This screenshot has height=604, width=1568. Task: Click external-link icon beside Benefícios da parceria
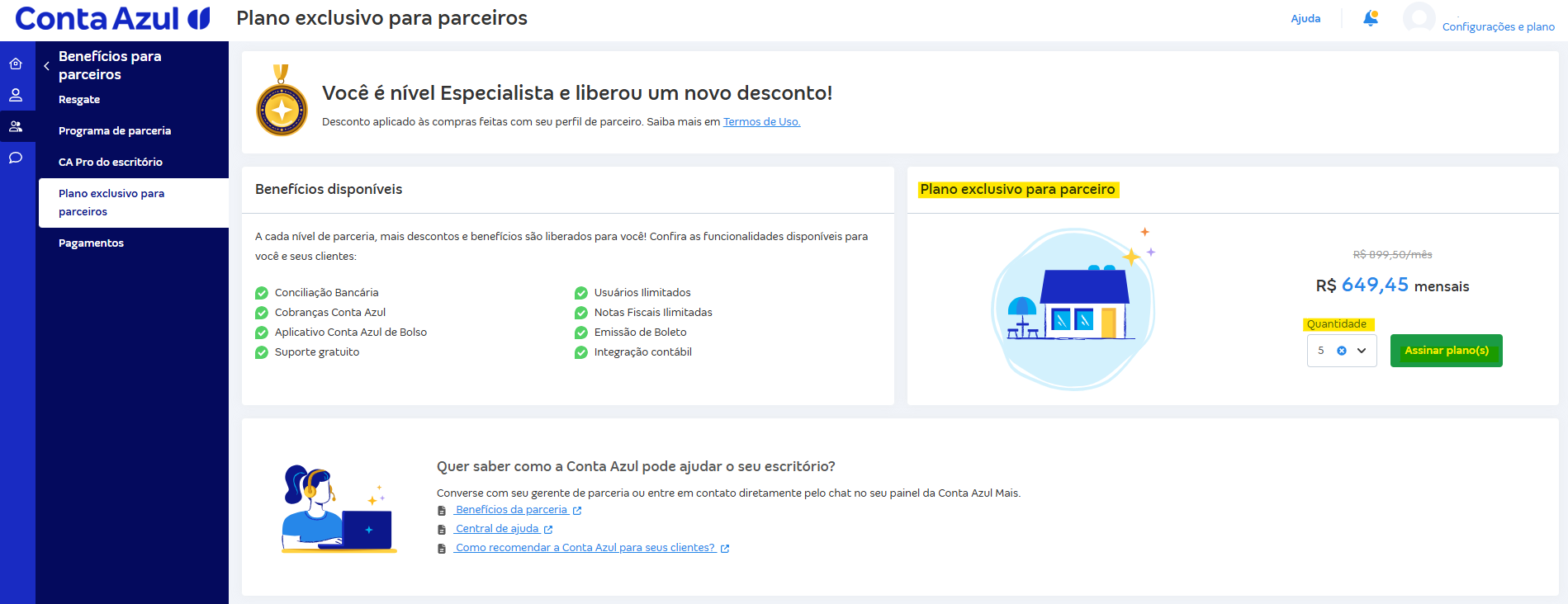577,511
